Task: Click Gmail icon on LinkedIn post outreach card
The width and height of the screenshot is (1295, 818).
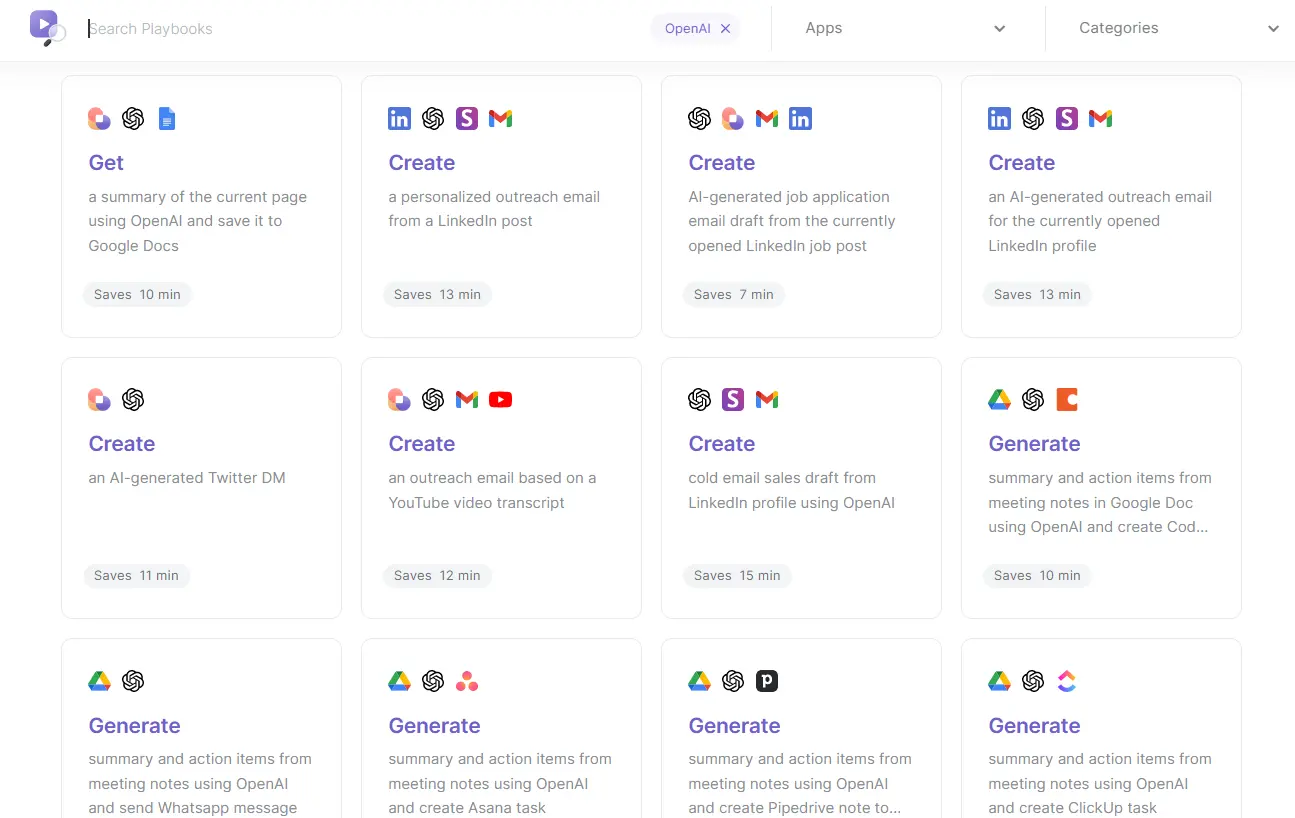Action: (x=501, y=119)
